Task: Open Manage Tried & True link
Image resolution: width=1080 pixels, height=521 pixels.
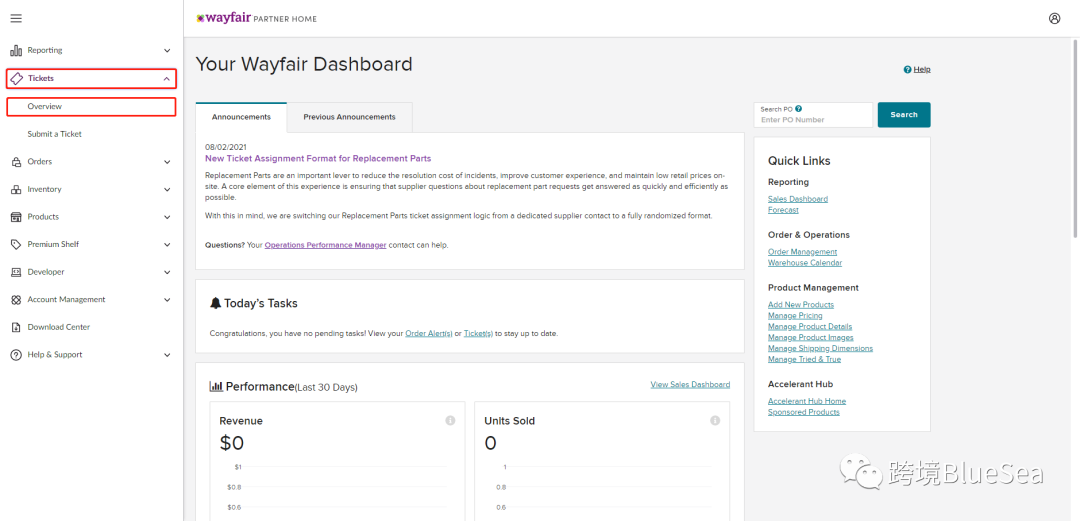Action: point(804,360)
